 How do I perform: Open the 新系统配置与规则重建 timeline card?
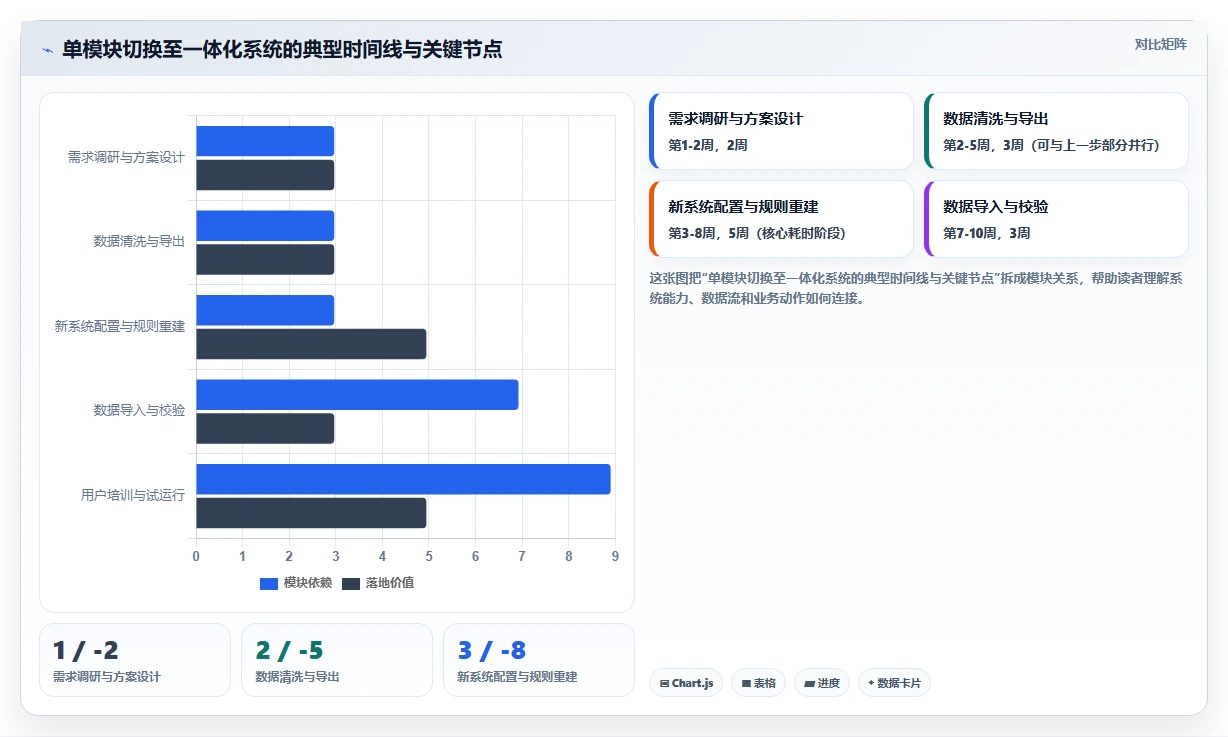click(x=781, y=219)
